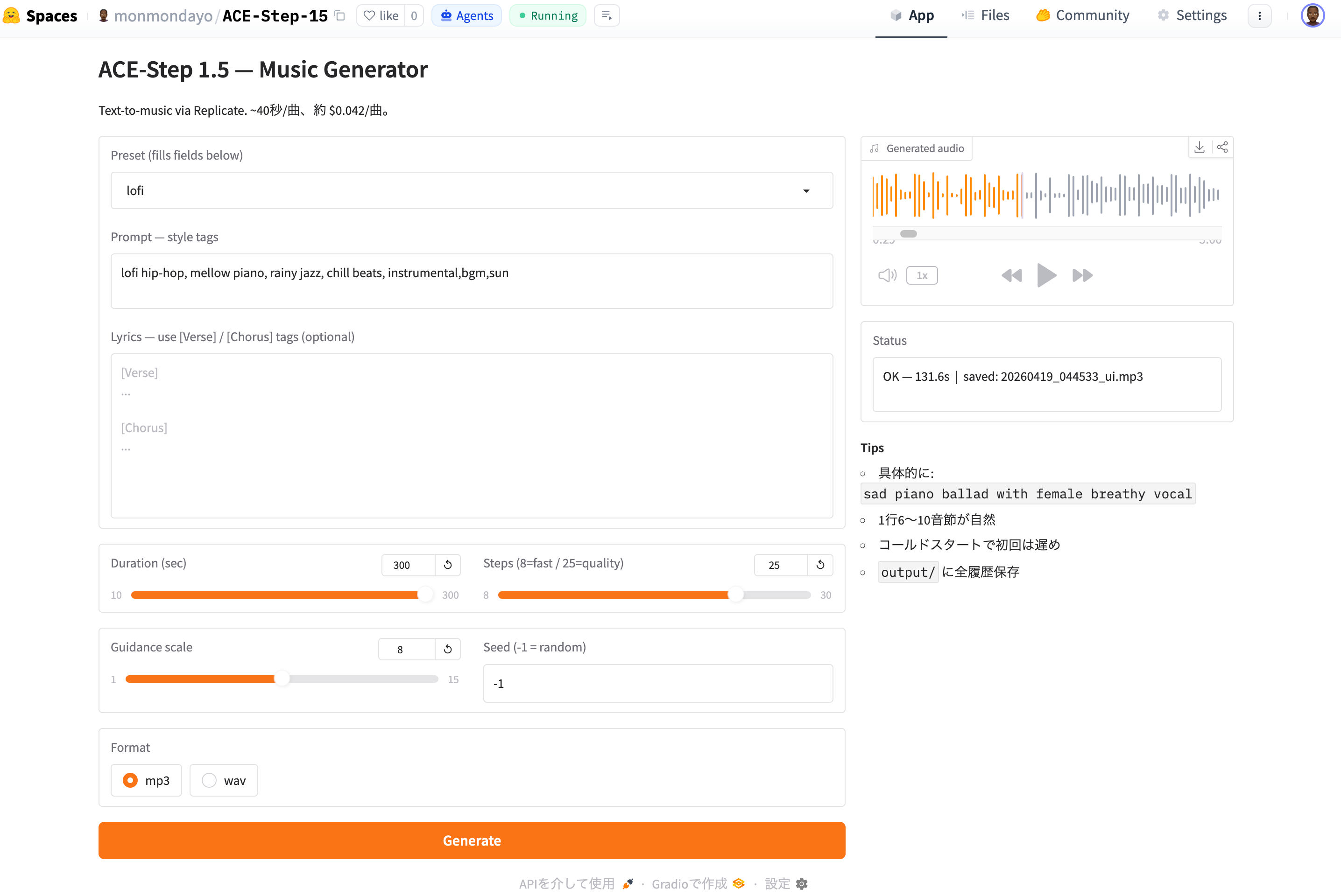Reset the Duration value
Image resolution: width=1341 pixels, height=896 pixels.
(x=448, y=565)
